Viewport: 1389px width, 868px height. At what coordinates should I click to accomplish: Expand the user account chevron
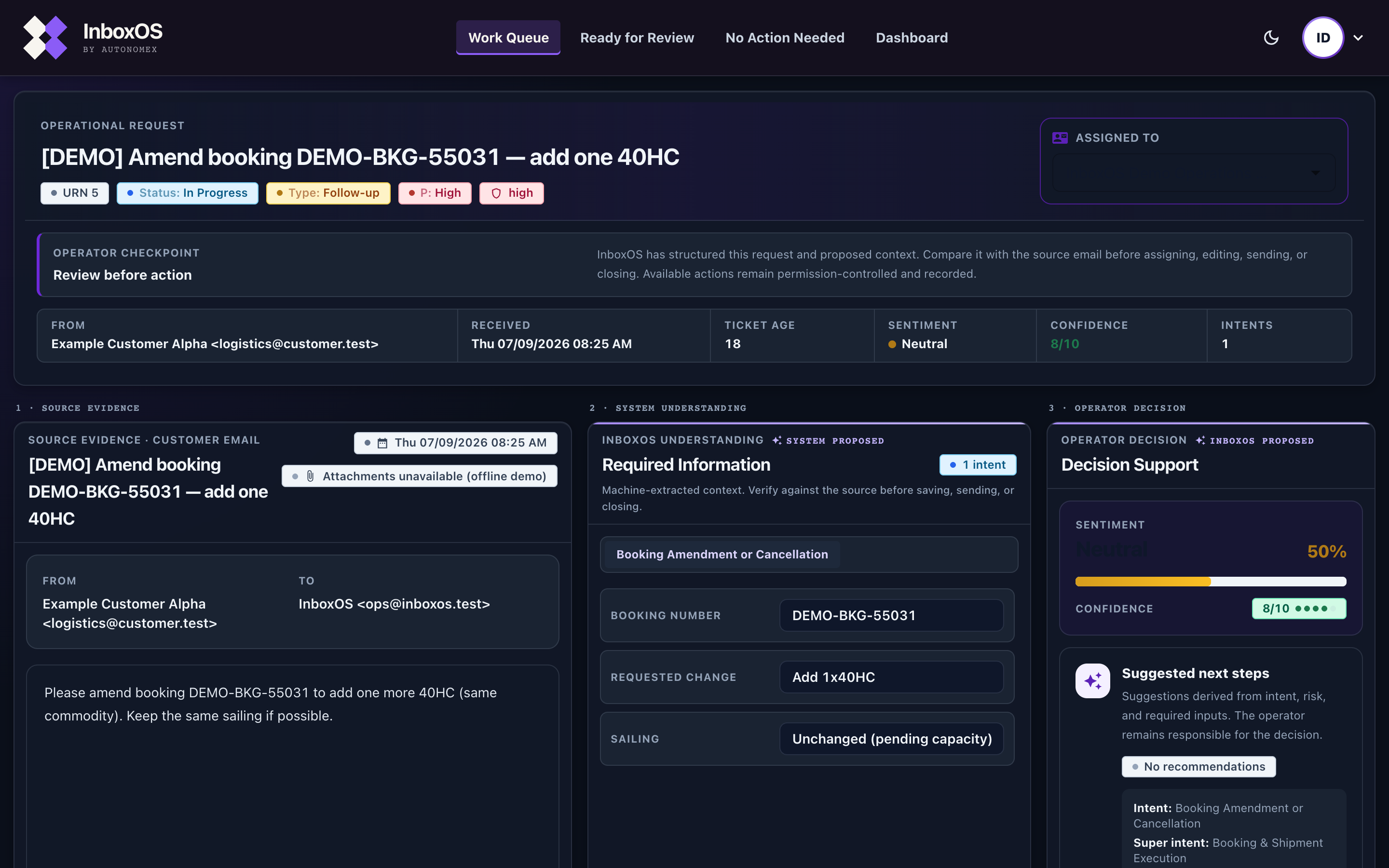point(1358,38)
